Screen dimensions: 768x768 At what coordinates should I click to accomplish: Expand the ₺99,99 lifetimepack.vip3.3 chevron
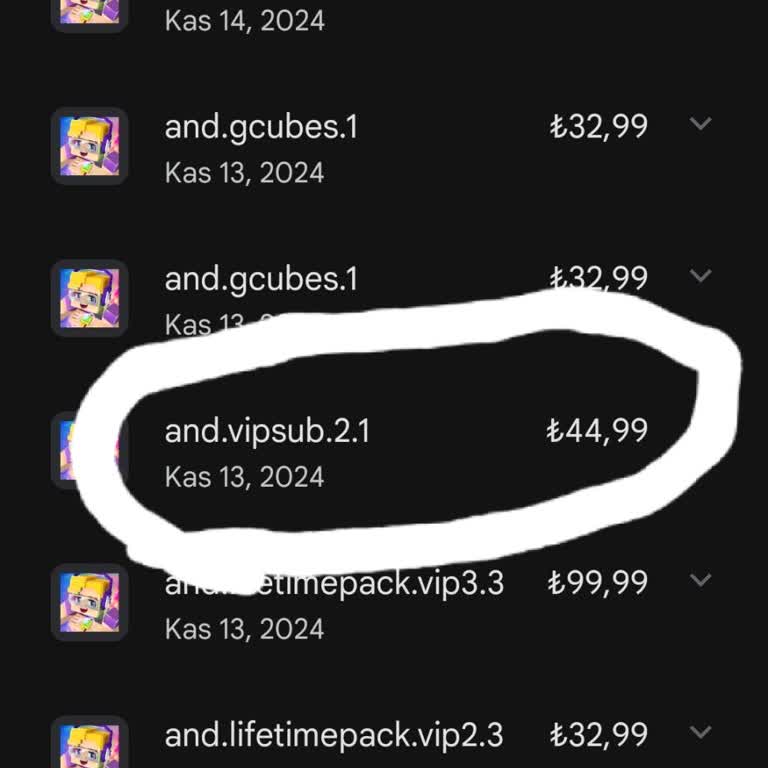coord(700,580)
